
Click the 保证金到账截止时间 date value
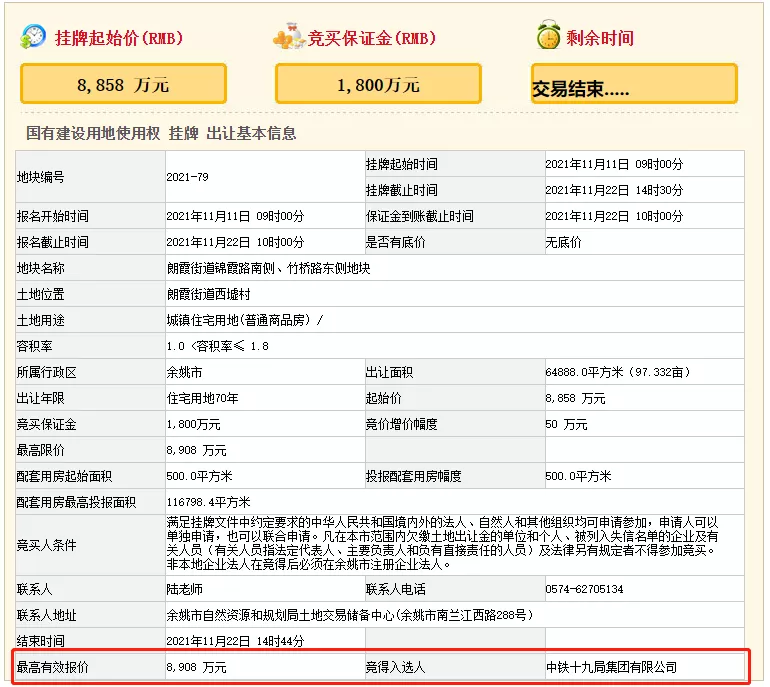coord(614,216)
